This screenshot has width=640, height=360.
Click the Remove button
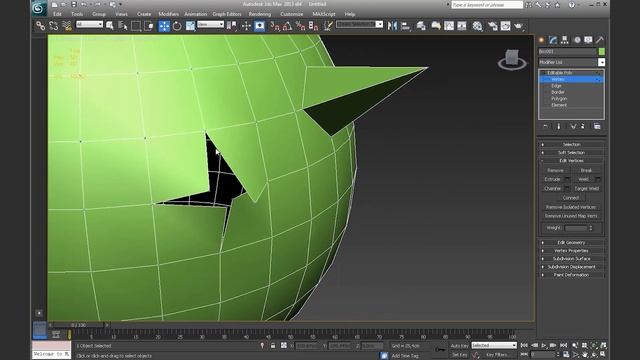pyautogui.click(x=555, y=170)
